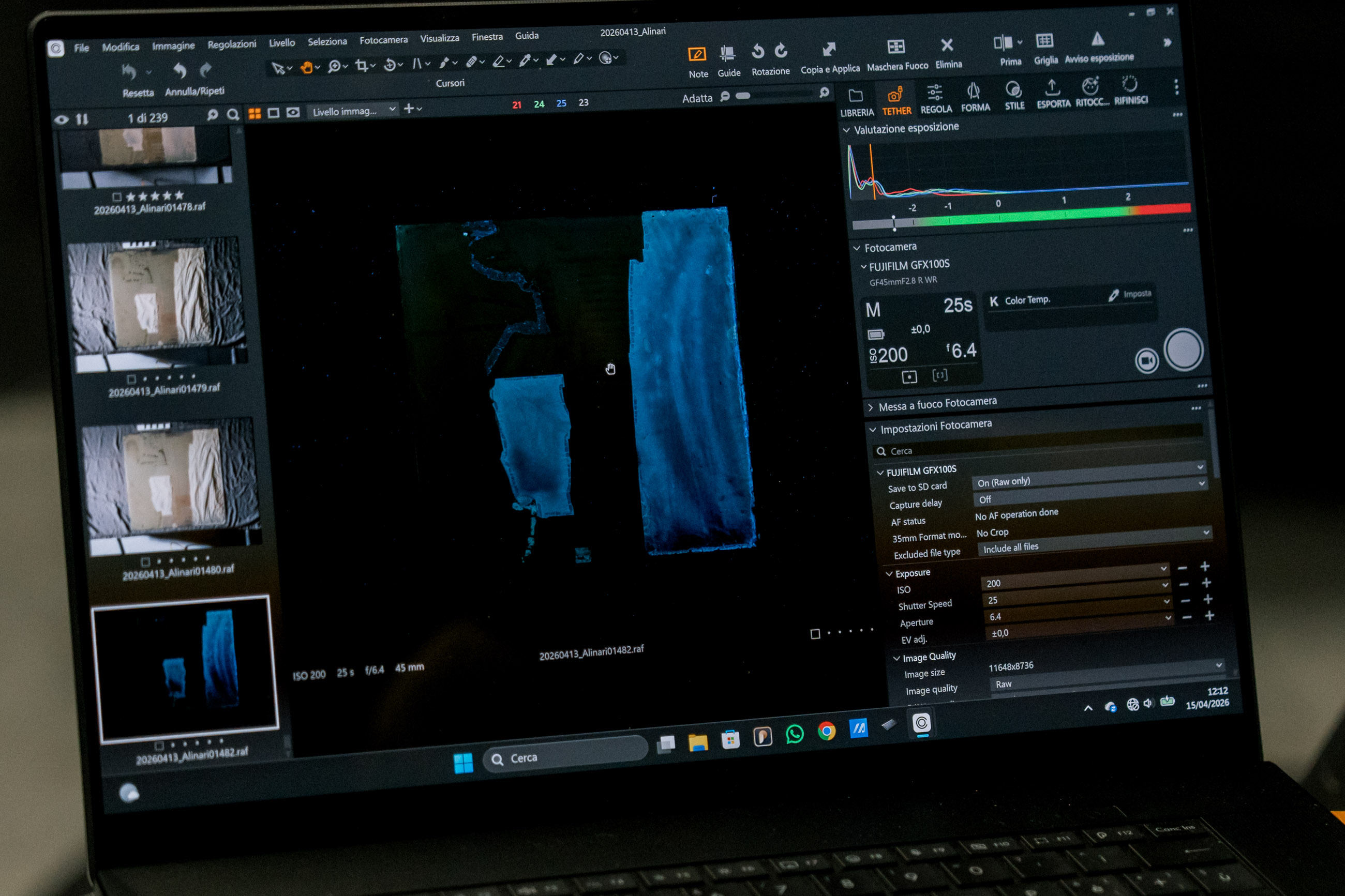Toggle the Guide overlay tool
Screen dimensions: 1345x896
[x=727, y=54]
